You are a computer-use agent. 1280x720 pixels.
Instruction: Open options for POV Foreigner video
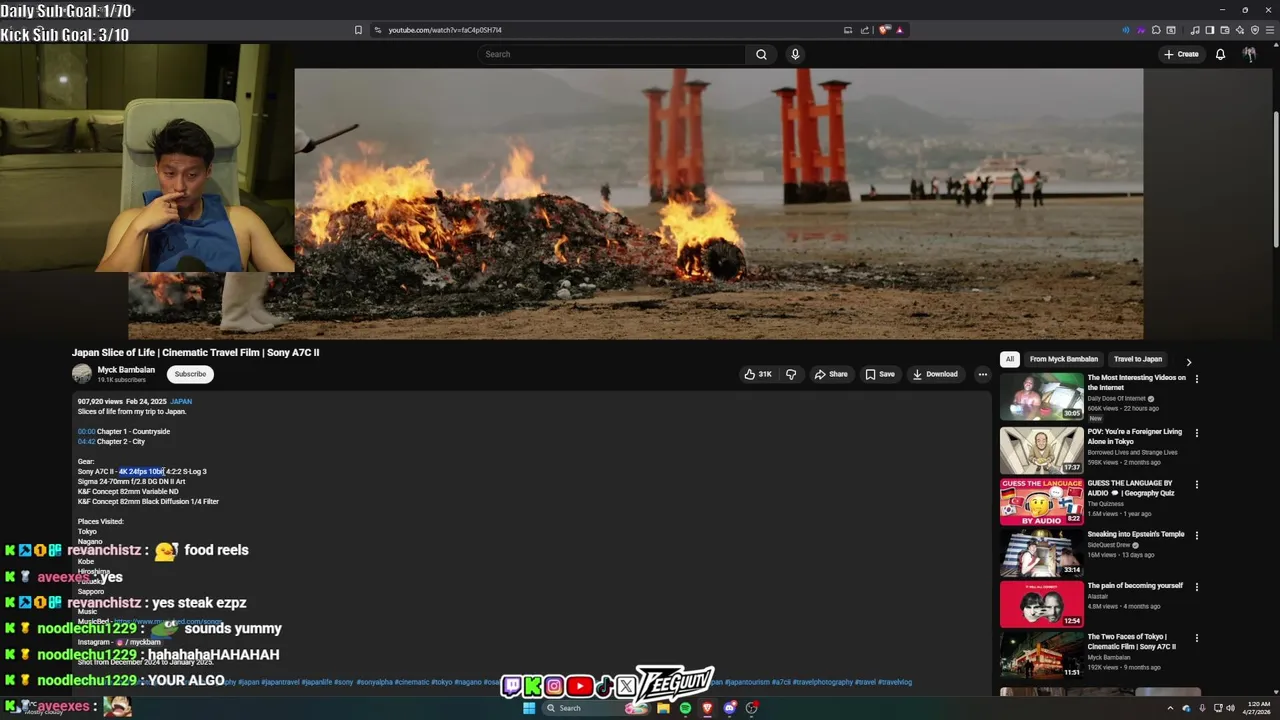point(1197,433)
